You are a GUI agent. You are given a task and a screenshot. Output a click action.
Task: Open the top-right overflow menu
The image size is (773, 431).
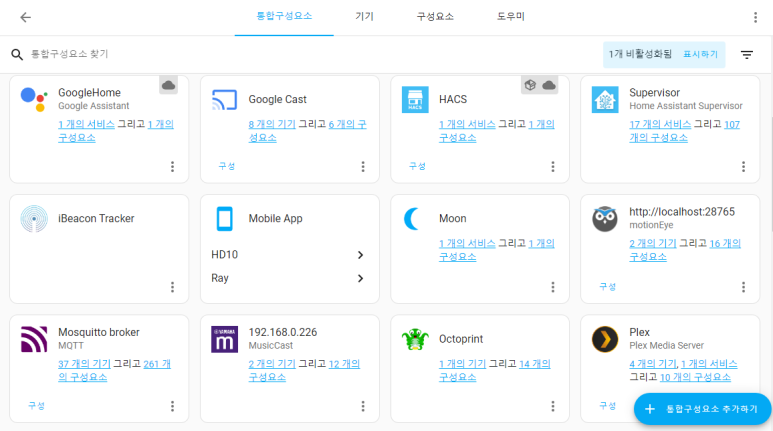755,17
